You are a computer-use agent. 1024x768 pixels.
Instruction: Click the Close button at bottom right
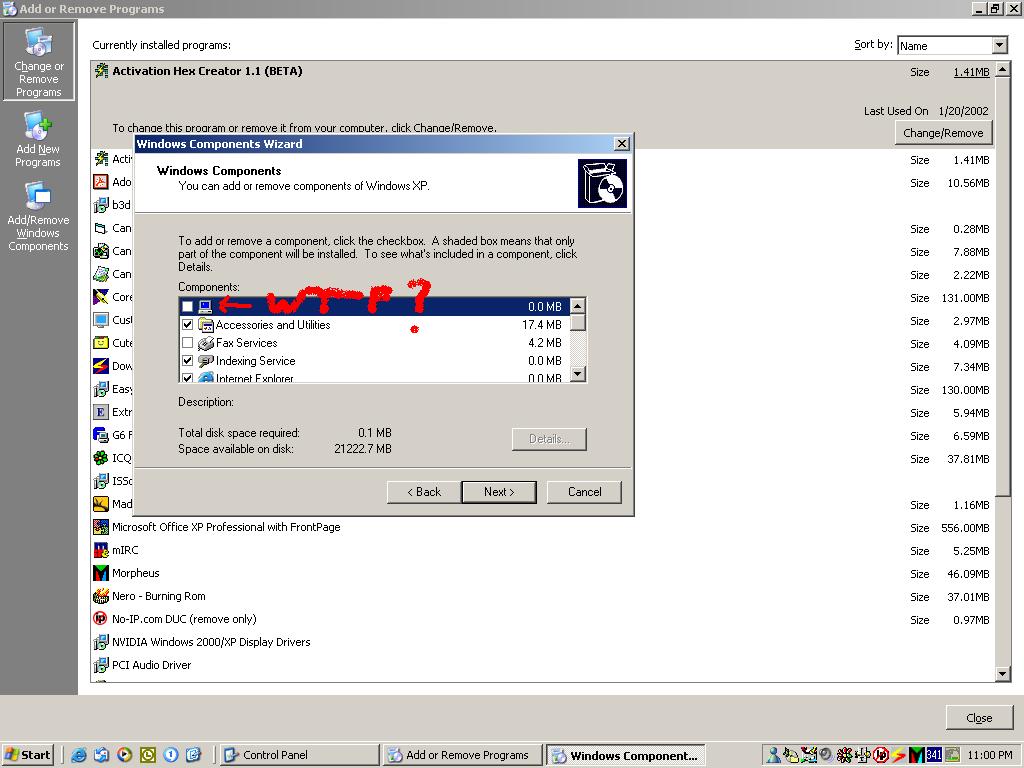(979, 718)
